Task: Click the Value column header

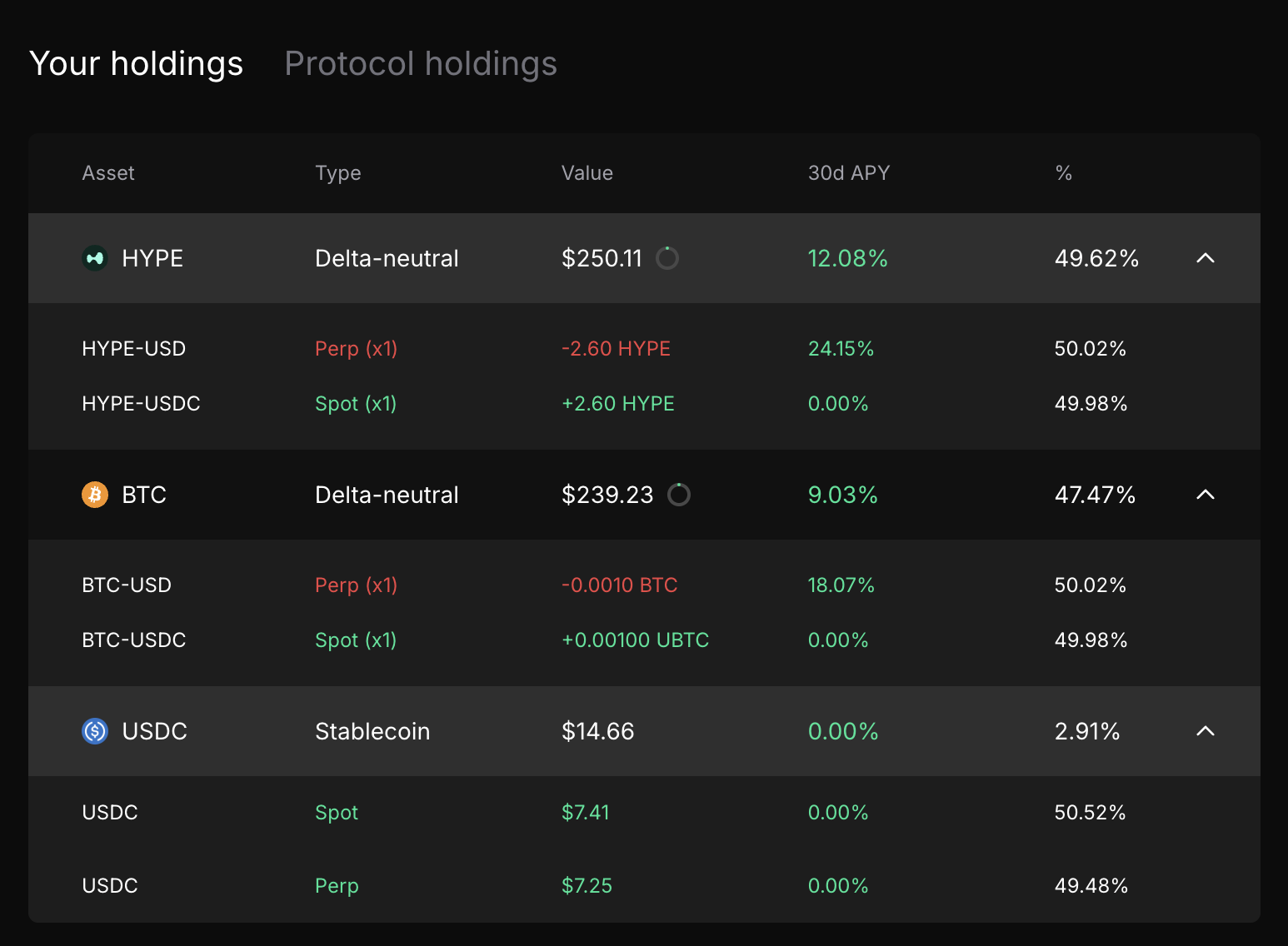Action: [x=587, y=173]
